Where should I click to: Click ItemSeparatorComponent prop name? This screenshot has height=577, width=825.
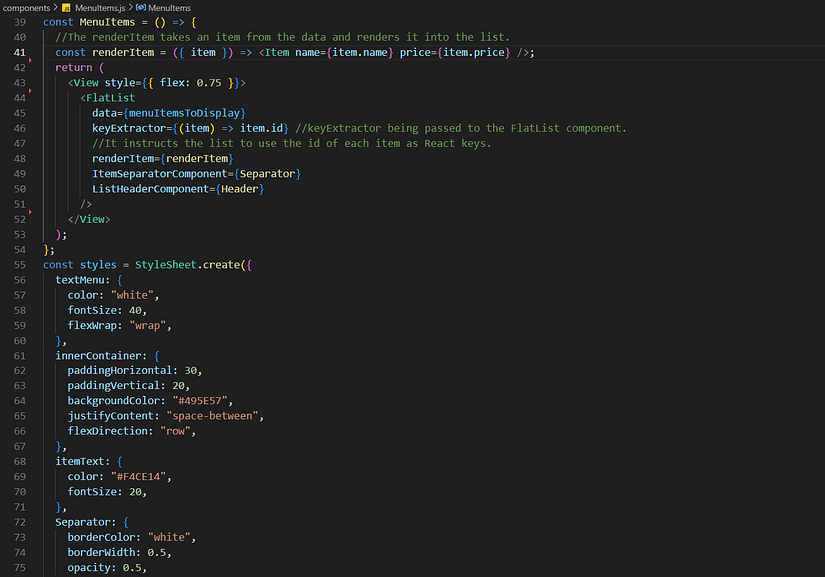160,174
